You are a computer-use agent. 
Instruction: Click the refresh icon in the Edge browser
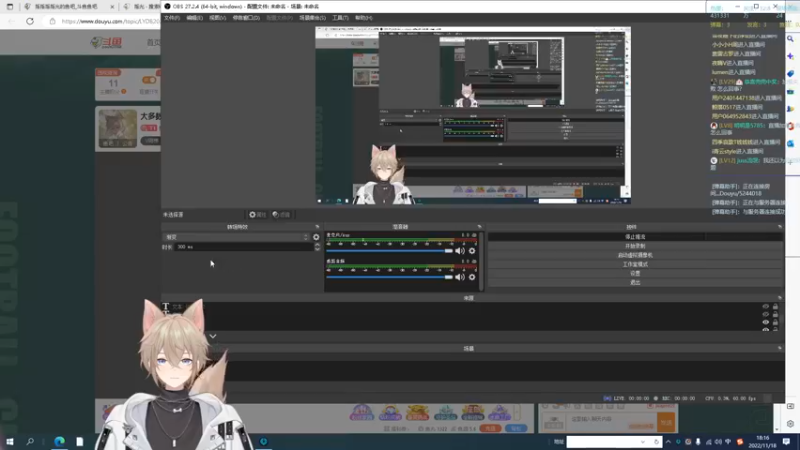tap(30, 21)
